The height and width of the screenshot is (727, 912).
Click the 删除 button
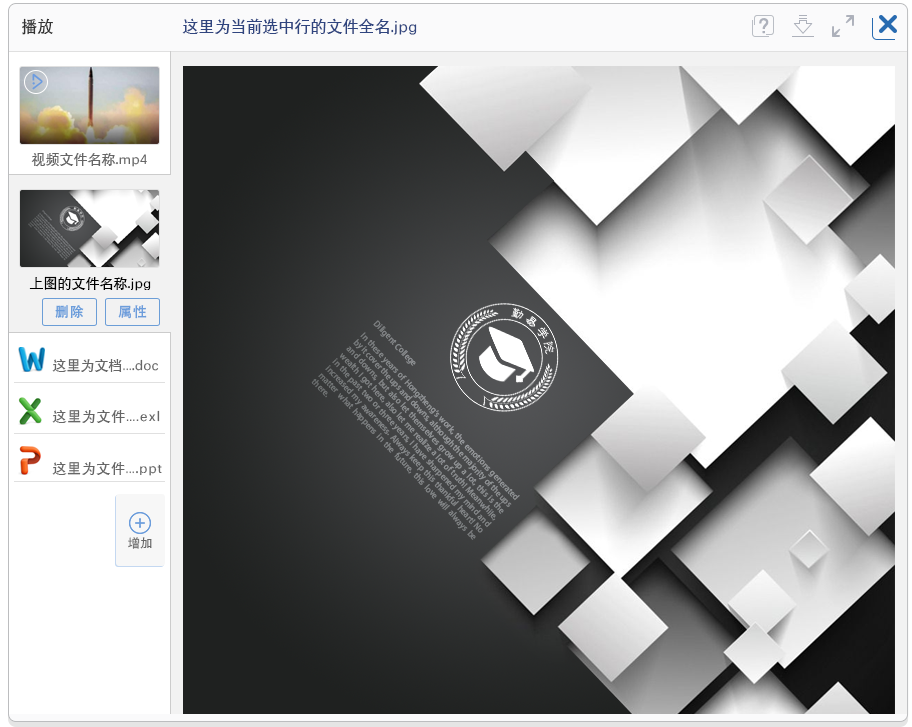coord(69,312)
